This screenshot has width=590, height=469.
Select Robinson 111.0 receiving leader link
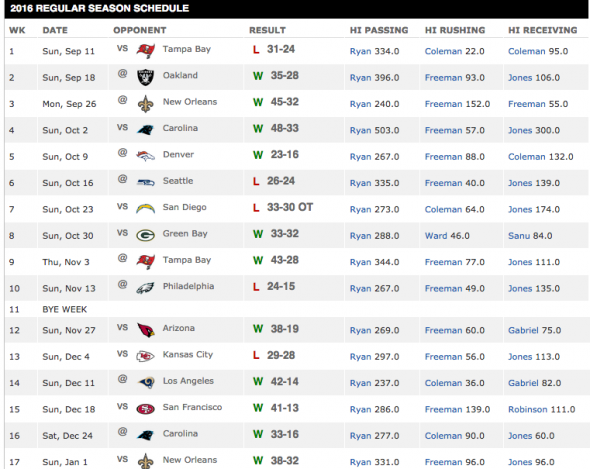pyautogui.click(x=541, y=409)
